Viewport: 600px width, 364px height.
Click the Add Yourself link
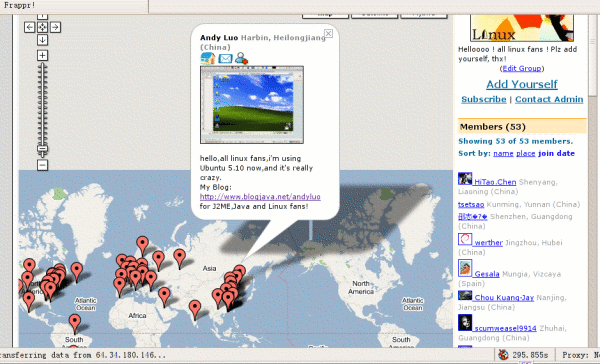coord(522,84)
